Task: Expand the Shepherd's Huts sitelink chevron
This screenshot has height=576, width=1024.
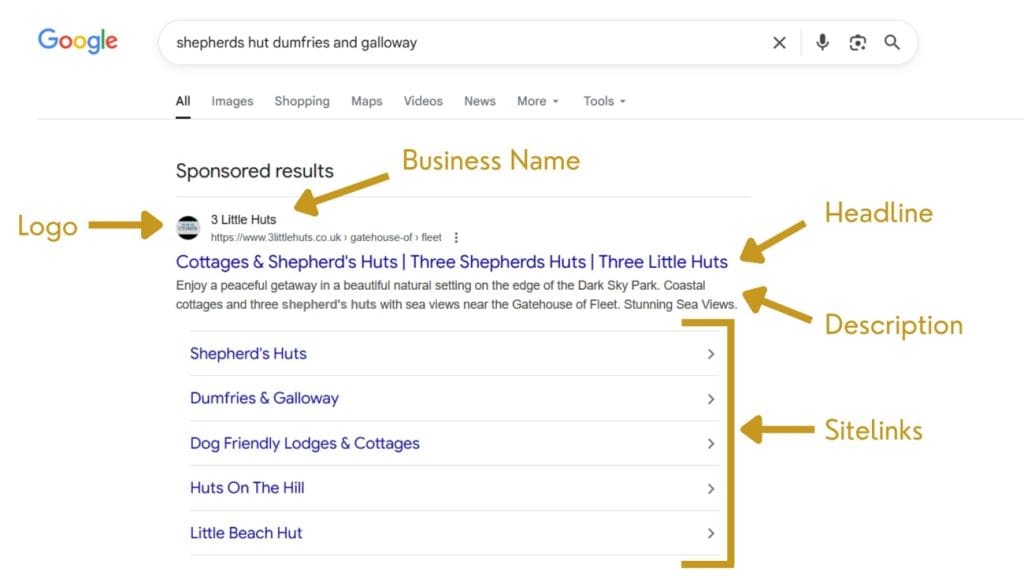Action: (x=711, y=353)
